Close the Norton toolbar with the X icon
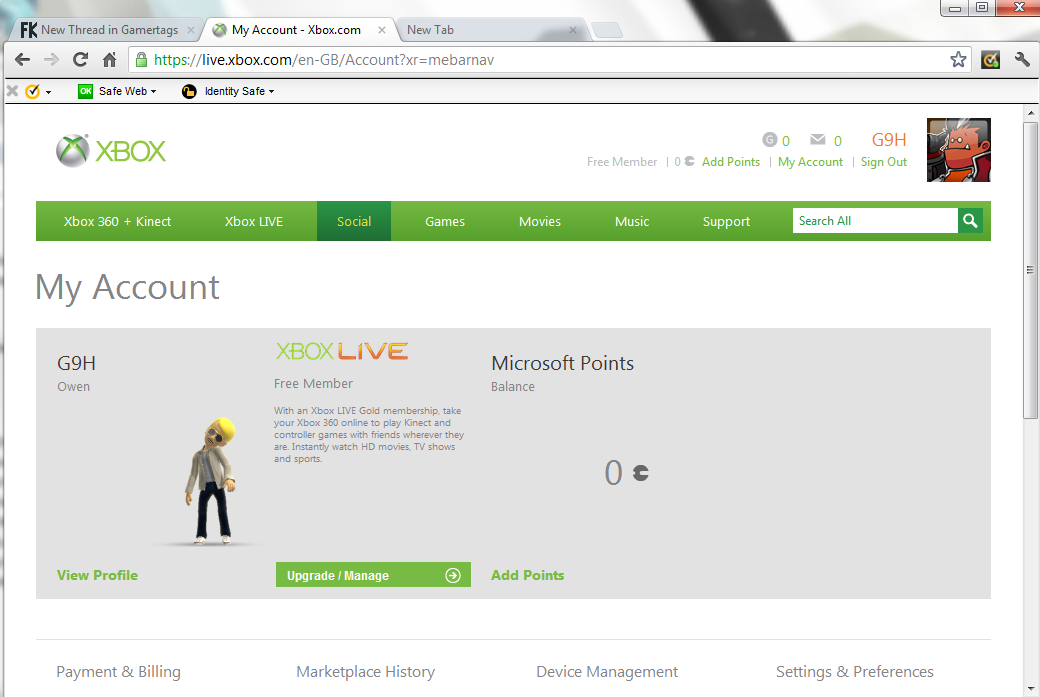 click(x=12, y=91)
